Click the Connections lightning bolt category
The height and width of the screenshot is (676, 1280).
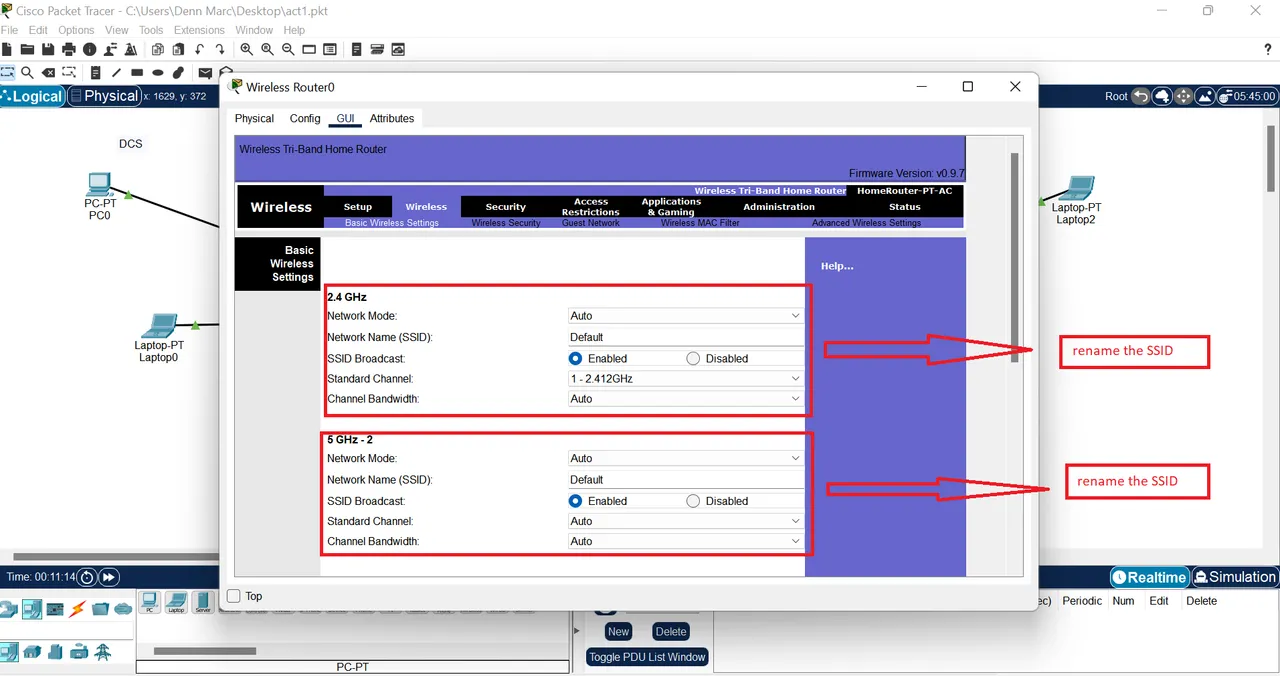(x=77, y=608)
